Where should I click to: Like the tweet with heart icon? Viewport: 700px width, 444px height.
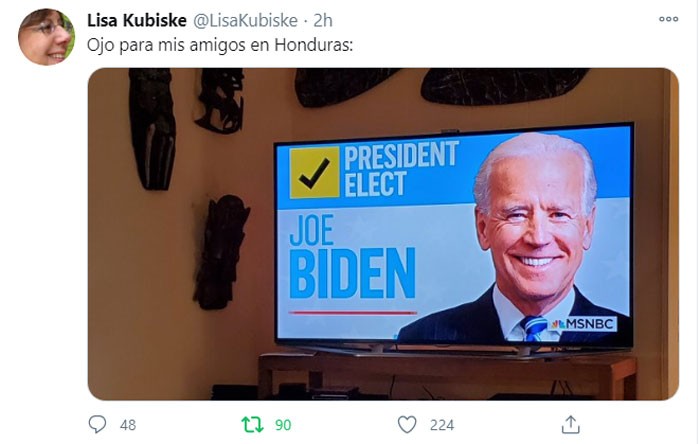407,425
